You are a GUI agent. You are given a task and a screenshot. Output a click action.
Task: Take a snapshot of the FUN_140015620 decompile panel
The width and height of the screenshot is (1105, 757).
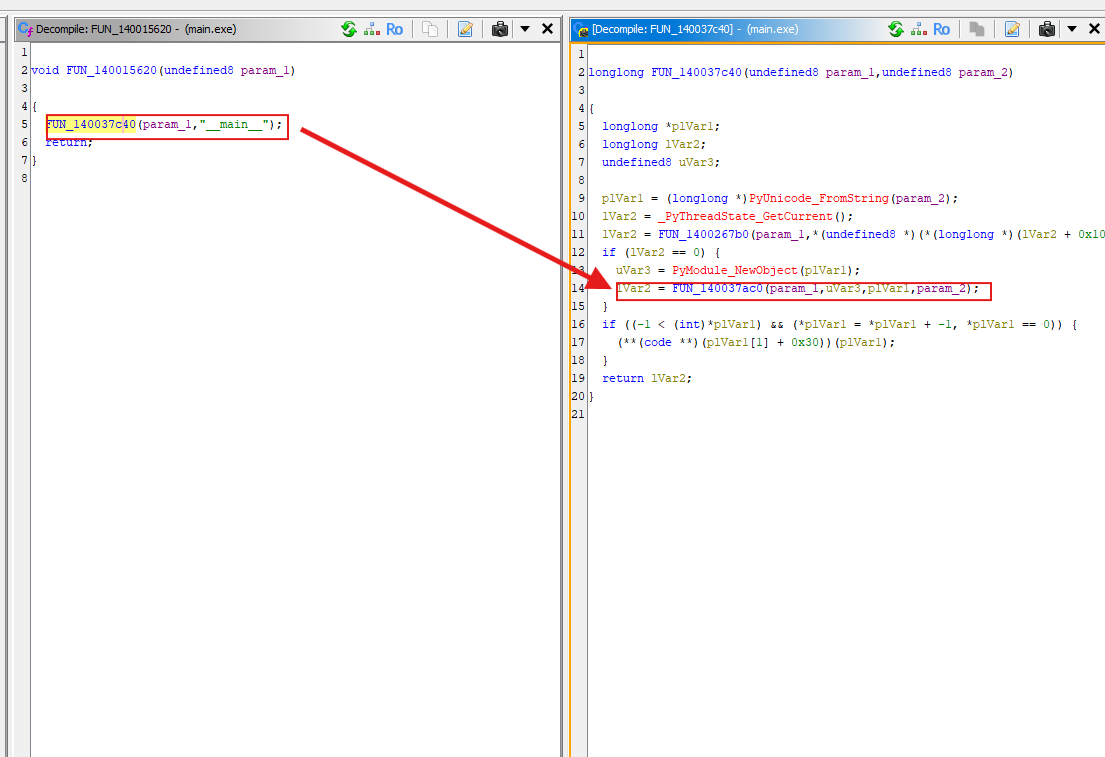point(500,29)
